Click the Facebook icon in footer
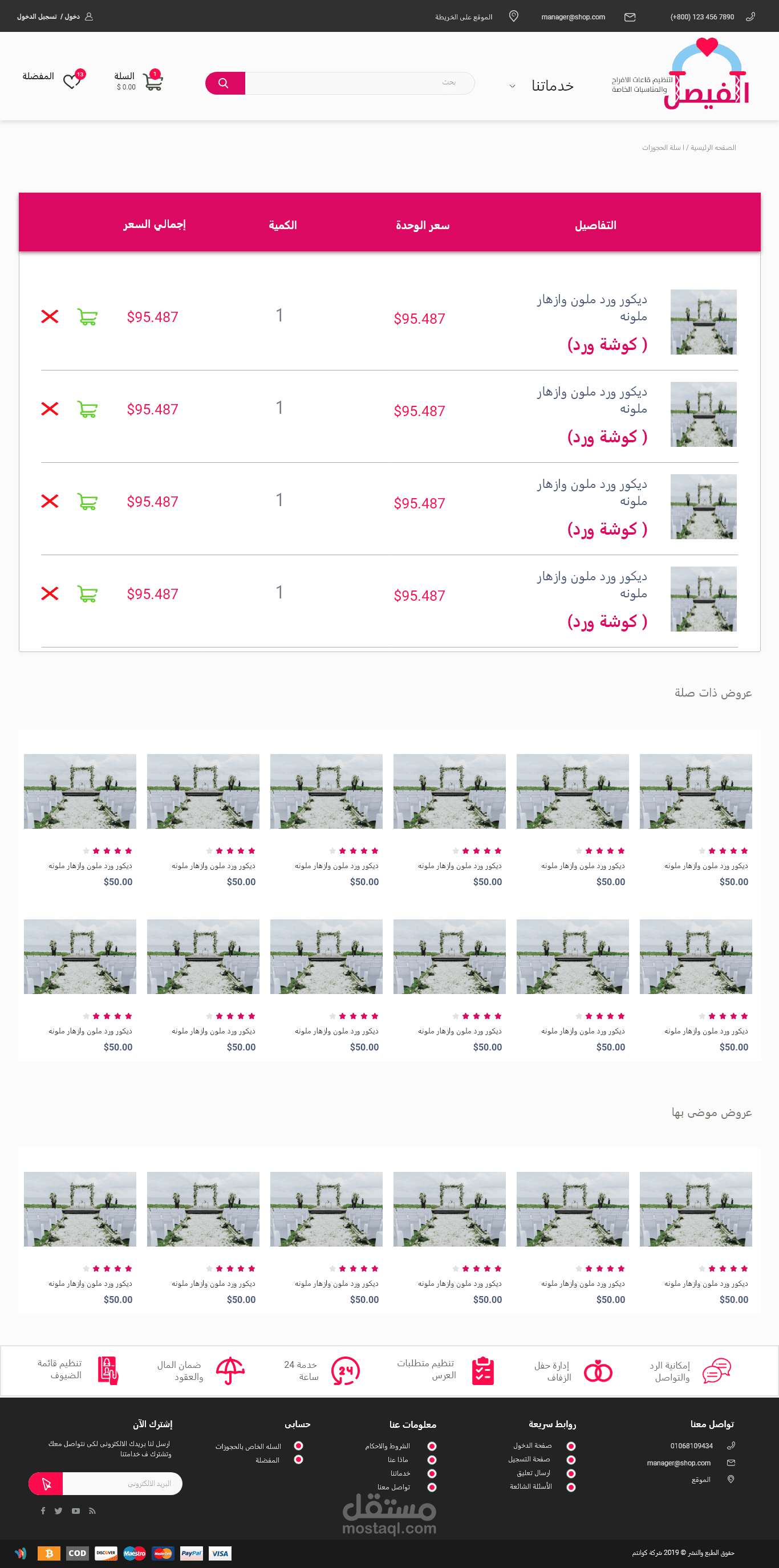The image size is (779, 1568). pyautogui.click(x=43, y=1510)
